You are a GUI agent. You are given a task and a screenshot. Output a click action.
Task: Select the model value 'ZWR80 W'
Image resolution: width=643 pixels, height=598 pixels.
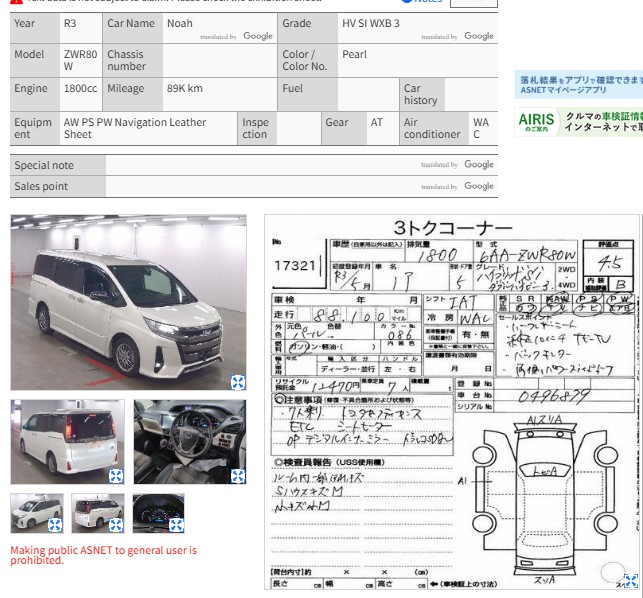tap(80, 60)
